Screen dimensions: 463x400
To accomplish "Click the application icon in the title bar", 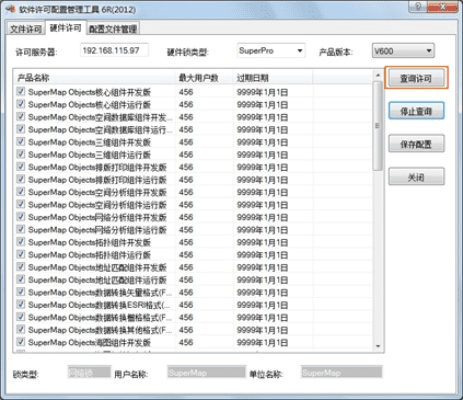I will pyautogui.click(x=10, y=9).
